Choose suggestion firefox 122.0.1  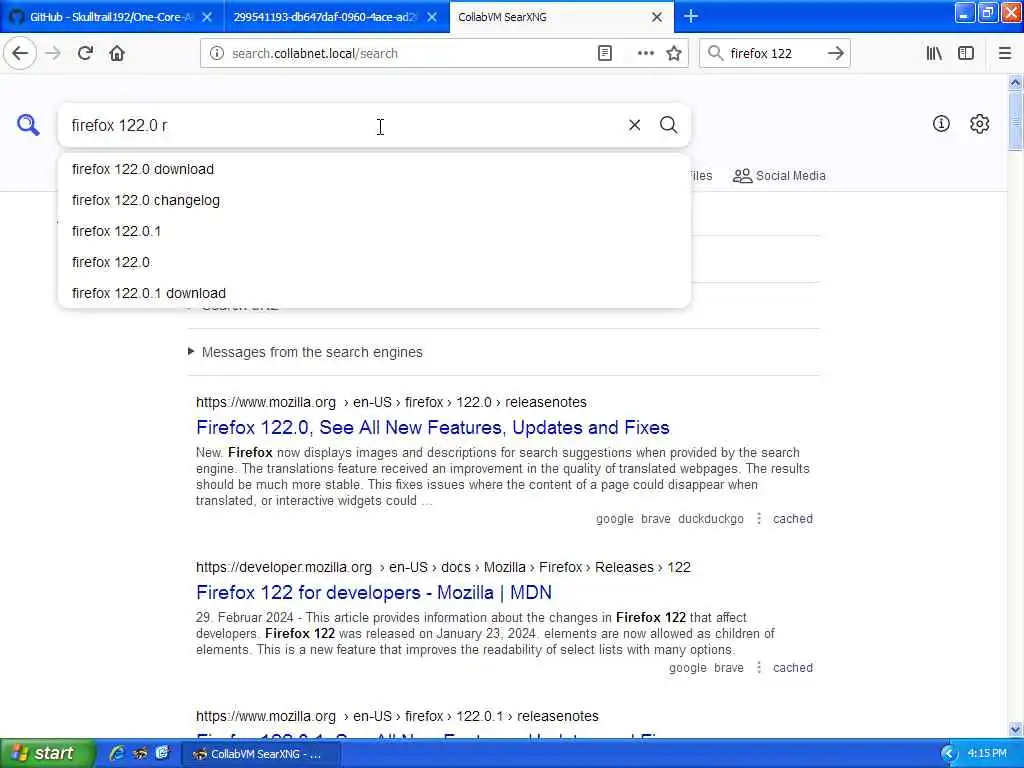tap(374, 231)
